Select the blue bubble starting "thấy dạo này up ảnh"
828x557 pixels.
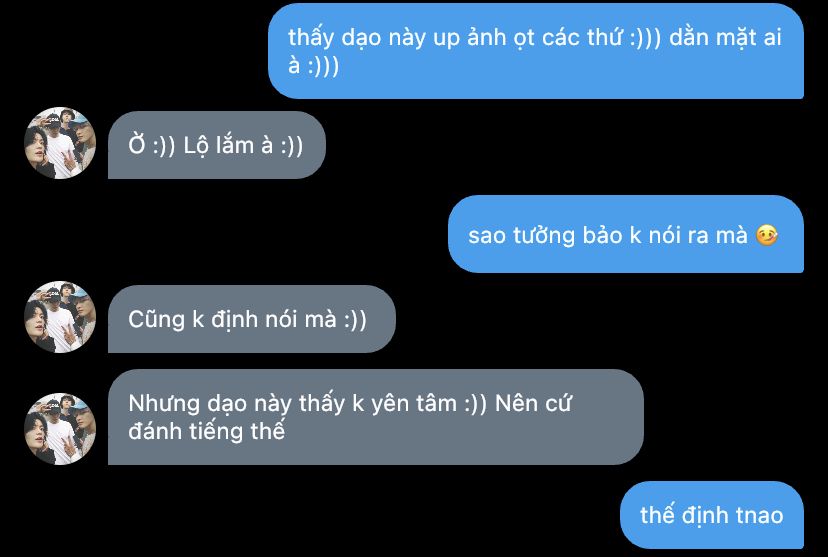click(536, 51)
